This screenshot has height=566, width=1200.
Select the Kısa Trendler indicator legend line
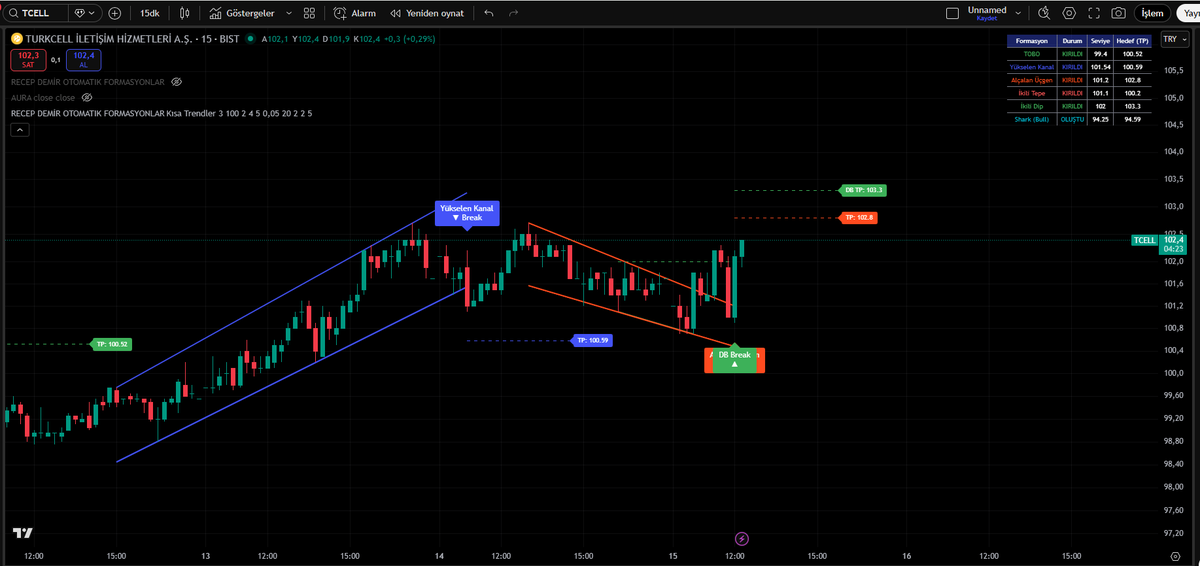pyautogui.click(x=161, y=114)
